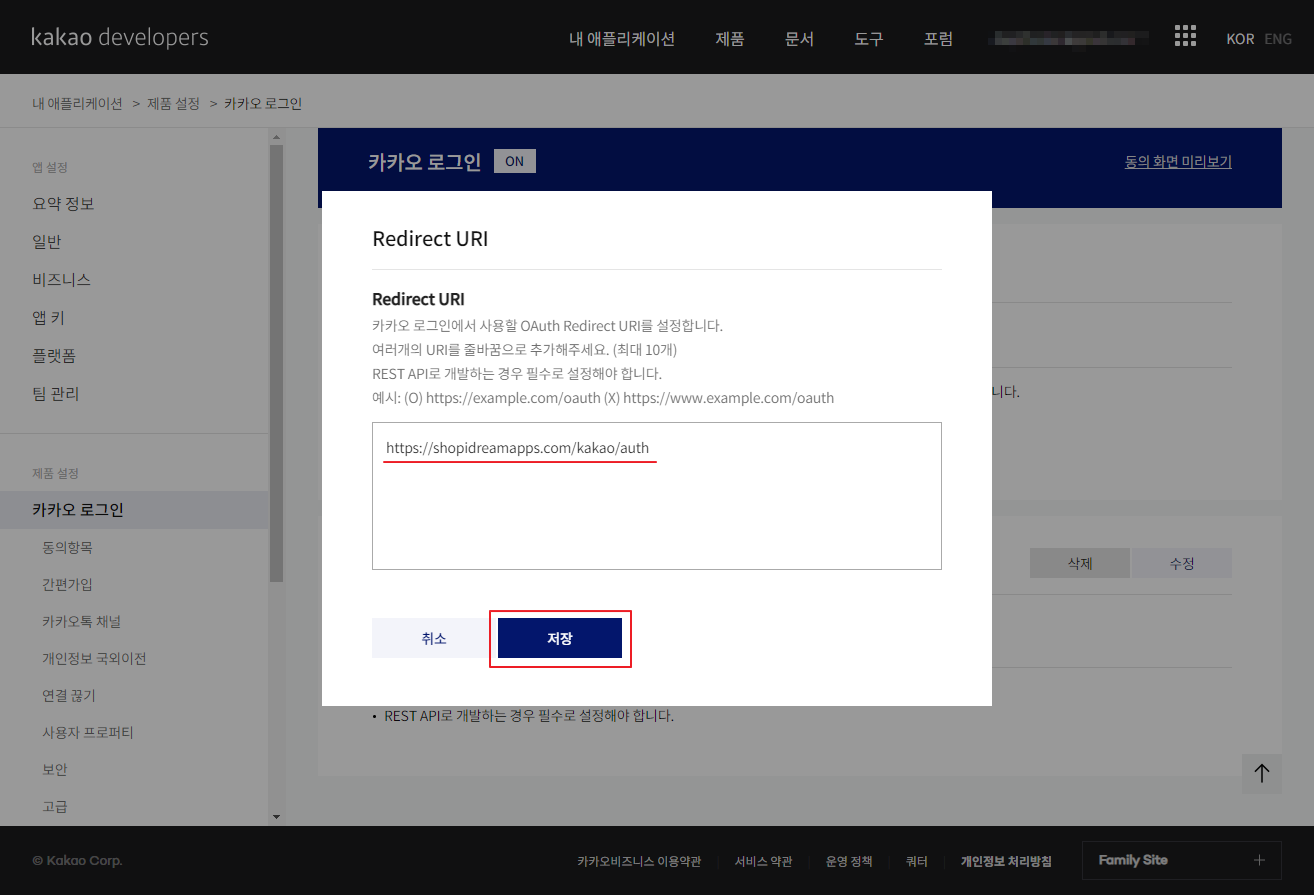1314x895 pixels.
Task: Click the scroll-to-top arrow button
Action: (1262, 773)
